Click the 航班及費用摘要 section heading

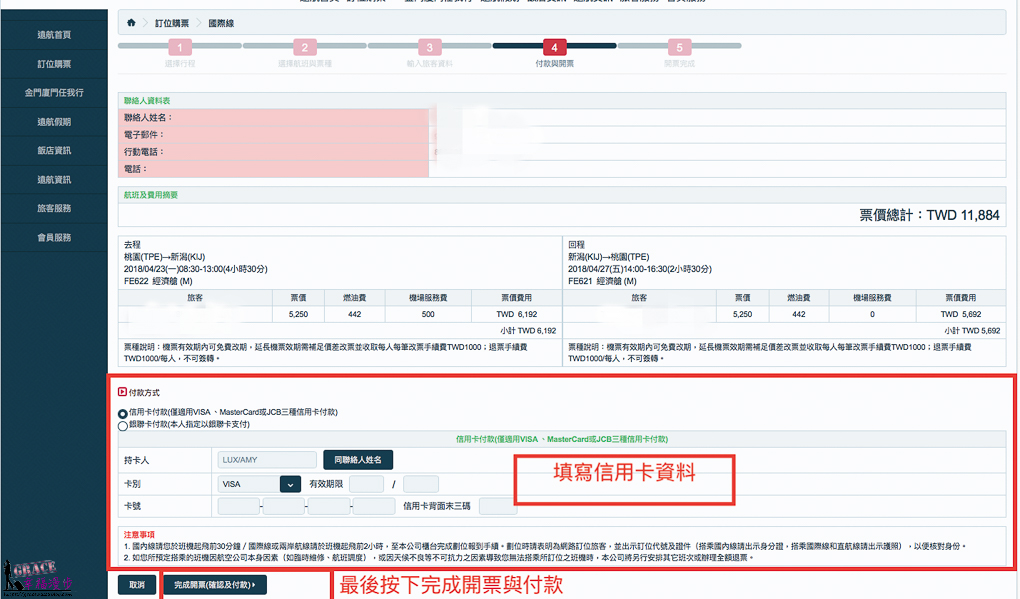click(x=151, y=194)
